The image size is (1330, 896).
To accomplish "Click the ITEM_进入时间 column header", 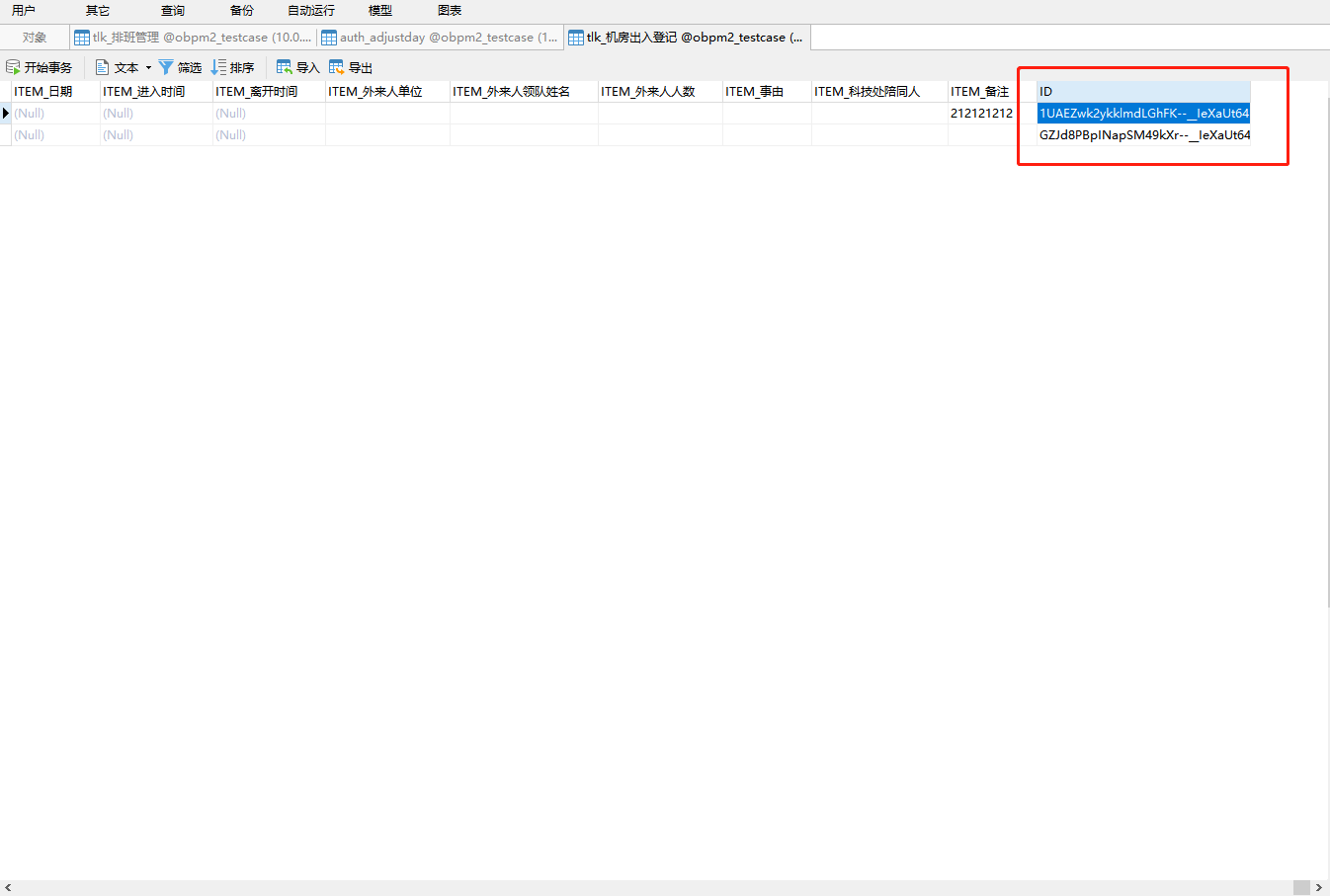I will (156, 92).
